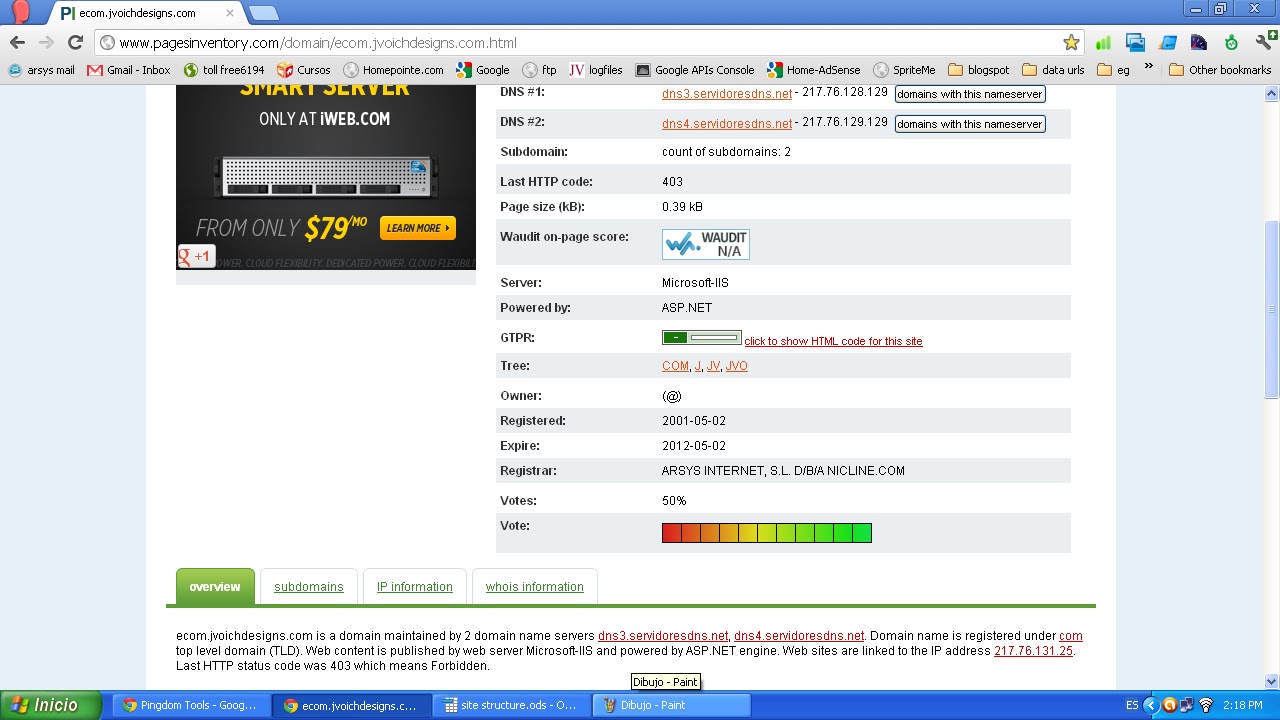Viewport: 1280px width, 720px height.
Task: Open the data urls bookmarks folder
Action: [1053, 70]
